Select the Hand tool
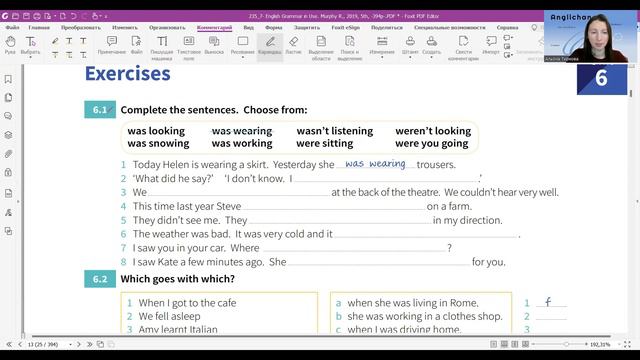The width and height of the screenshot is (640, 360). (10, 44)
